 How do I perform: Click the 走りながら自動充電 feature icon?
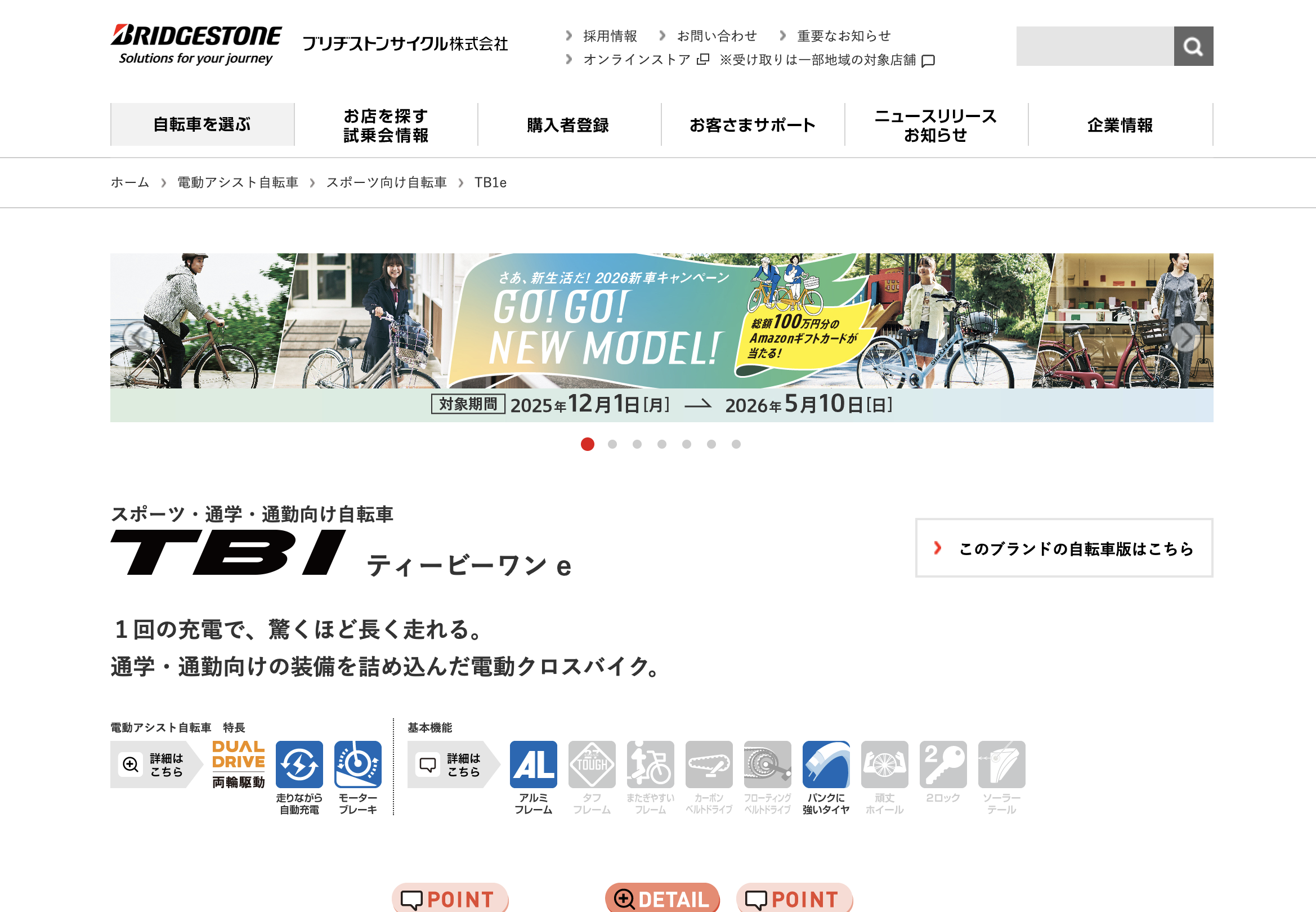[299, 764]
